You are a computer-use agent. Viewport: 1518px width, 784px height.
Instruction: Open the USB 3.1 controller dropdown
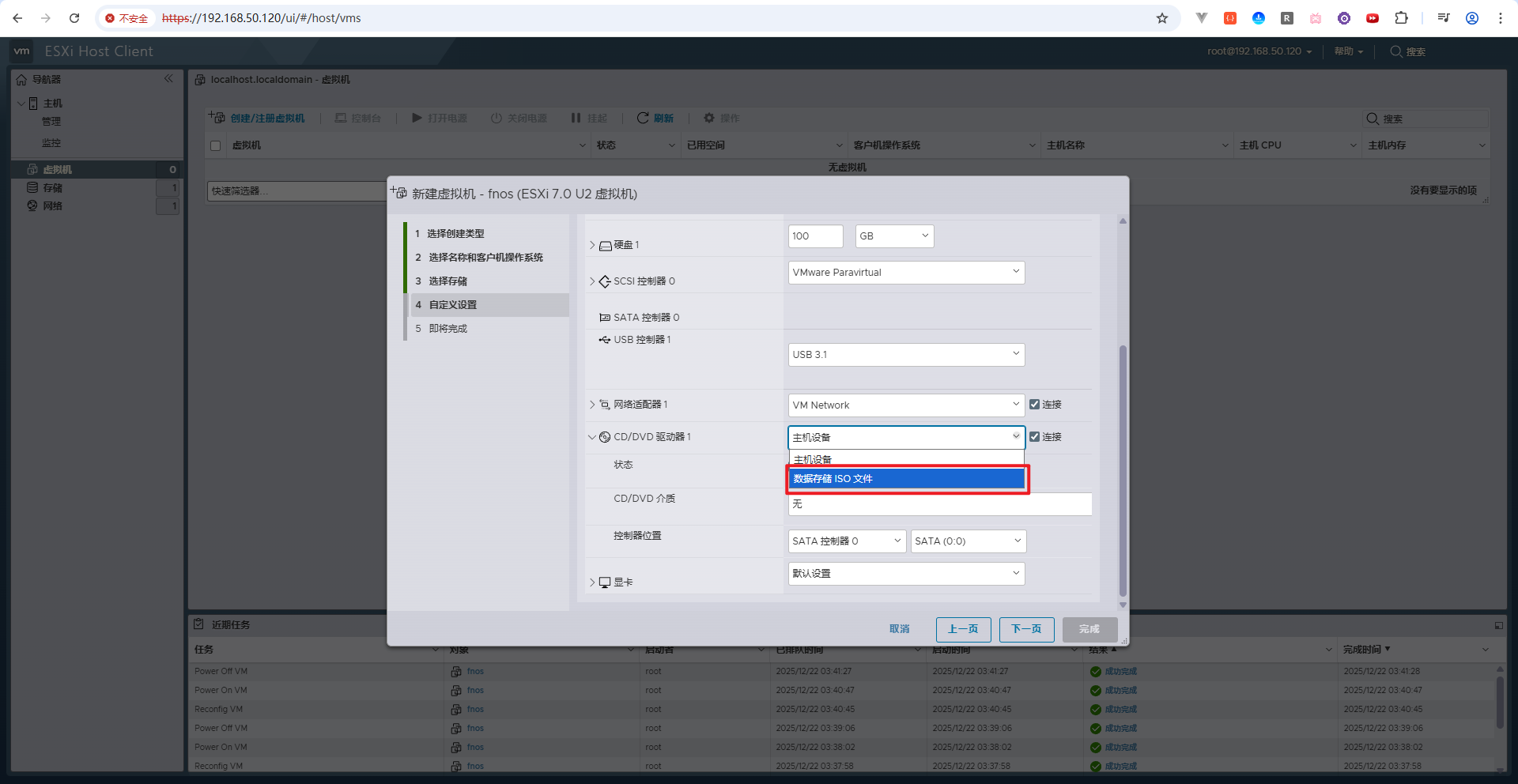coord(906,355)
